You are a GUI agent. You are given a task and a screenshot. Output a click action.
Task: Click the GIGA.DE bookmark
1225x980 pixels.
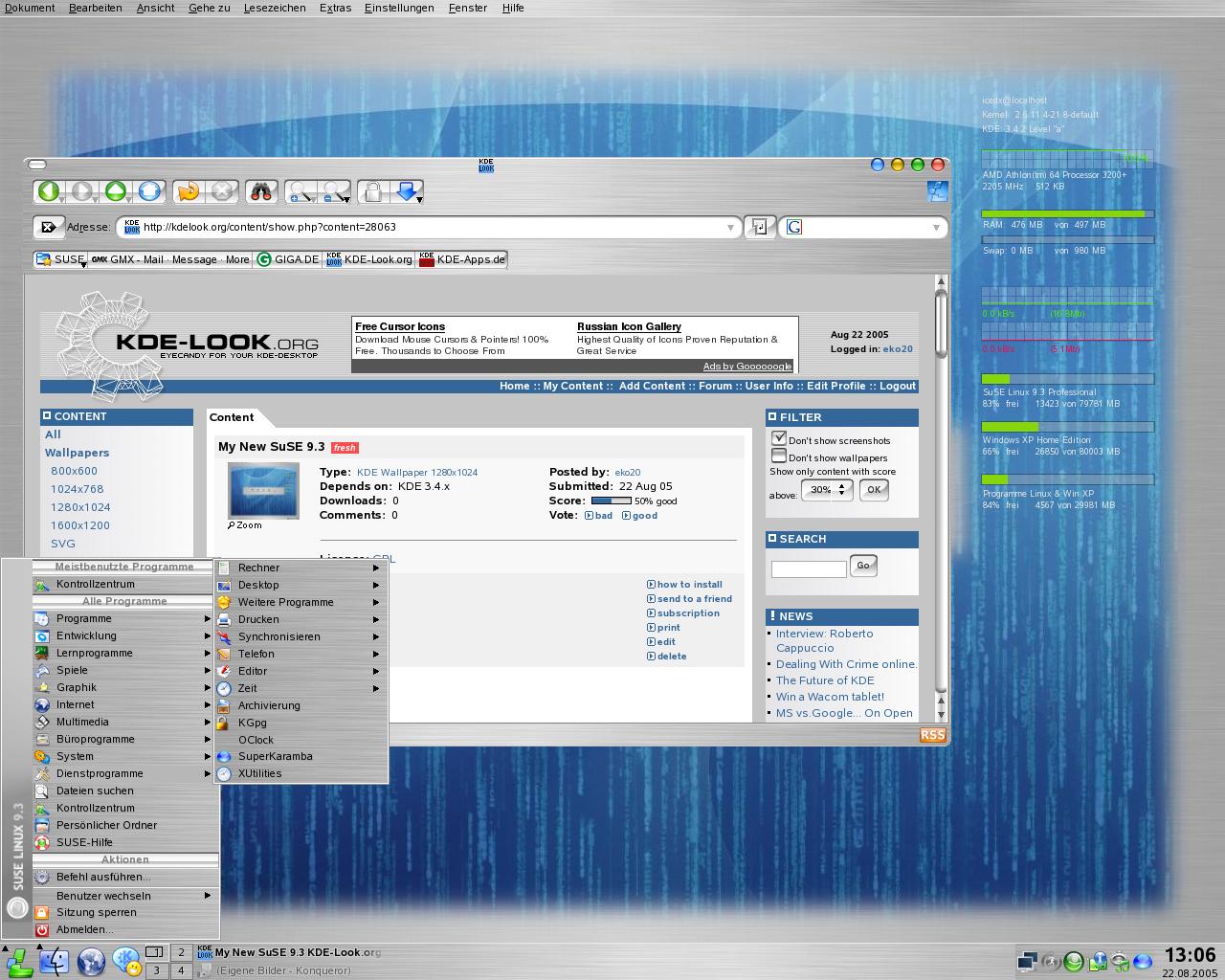(288, 259)
